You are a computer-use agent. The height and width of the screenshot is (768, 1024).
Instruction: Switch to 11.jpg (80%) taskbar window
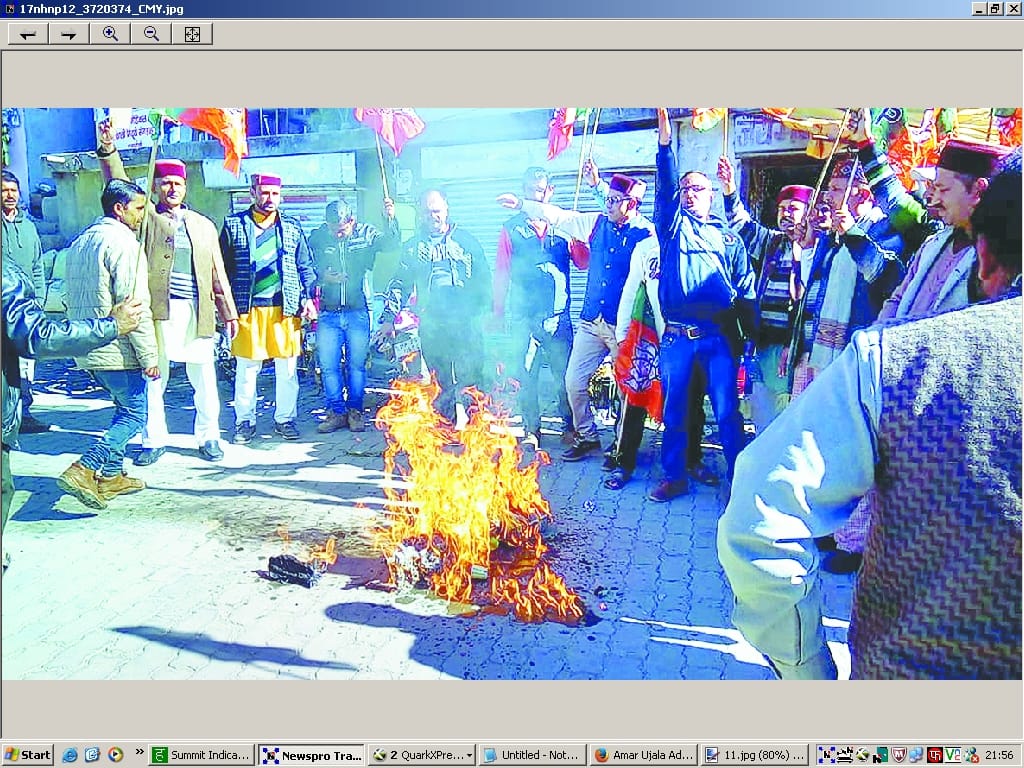[754, 755]
